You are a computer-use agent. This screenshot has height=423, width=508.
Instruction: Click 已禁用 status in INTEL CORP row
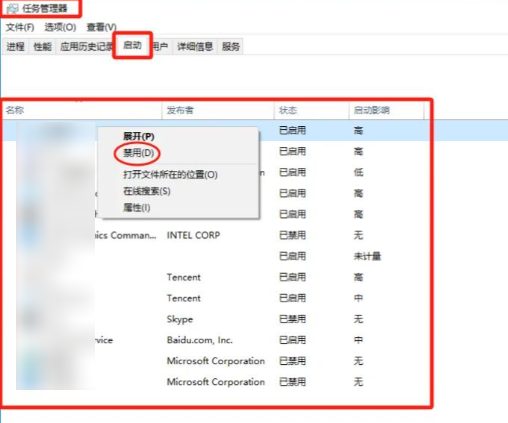(292, 235)
